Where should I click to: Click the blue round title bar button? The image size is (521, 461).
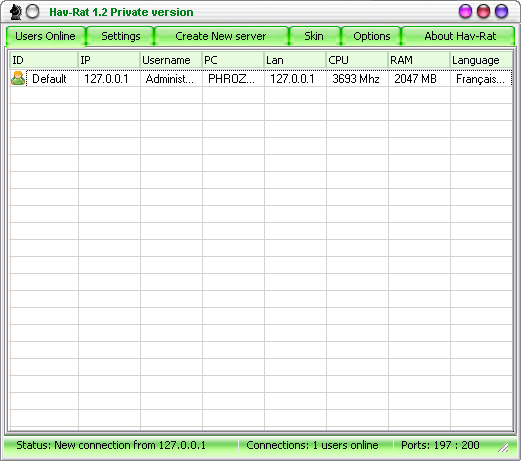click(501, 11)
